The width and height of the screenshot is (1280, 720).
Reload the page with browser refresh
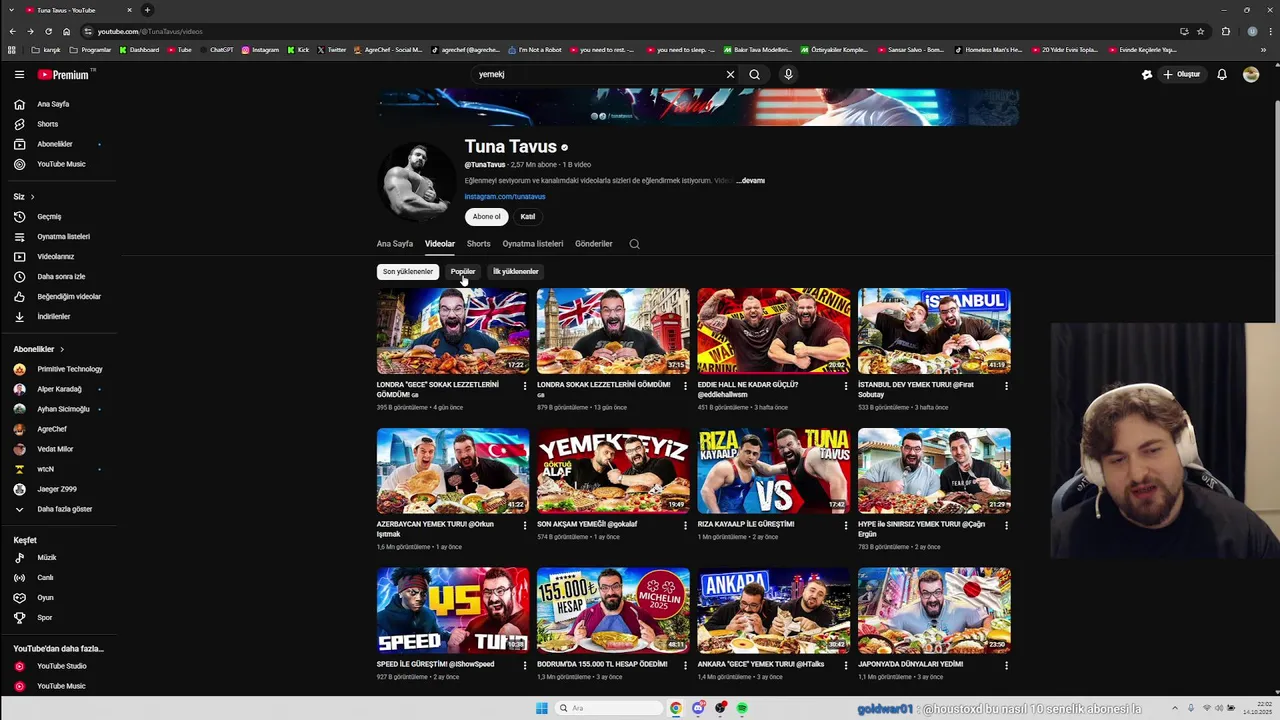coord(48,31)
